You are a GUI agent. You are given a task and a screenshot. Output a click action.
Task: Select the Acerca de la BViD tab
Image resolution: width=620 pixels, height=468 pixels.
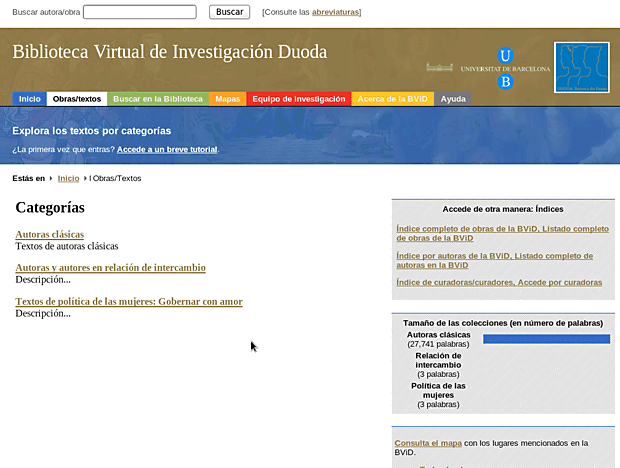point(393,99)
